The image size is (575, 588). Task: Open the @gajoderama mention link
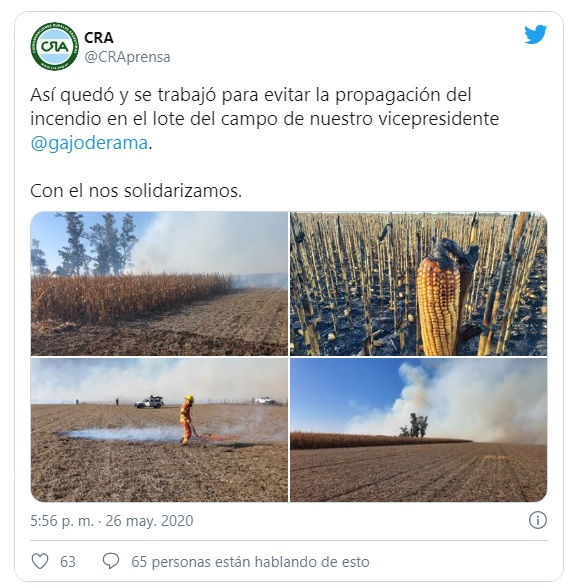89,143
